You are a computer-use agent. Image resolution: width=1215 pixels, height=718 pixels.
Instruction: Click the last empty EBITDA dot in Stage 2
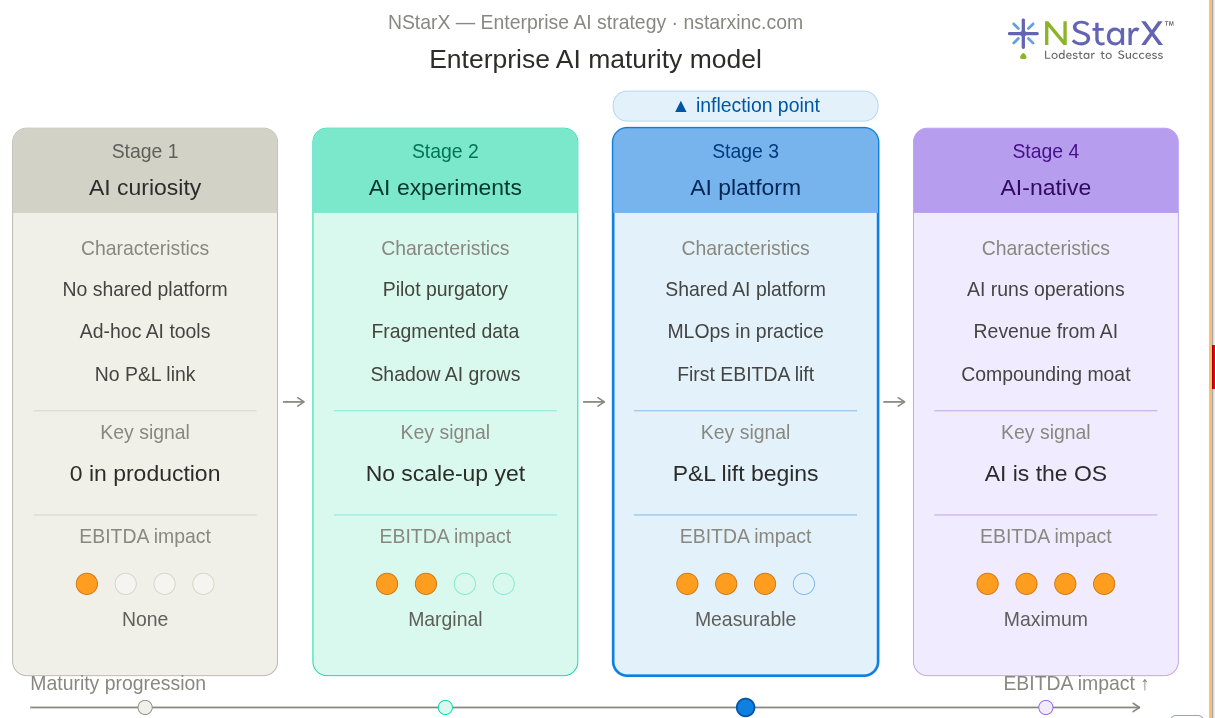coord(504,584)
